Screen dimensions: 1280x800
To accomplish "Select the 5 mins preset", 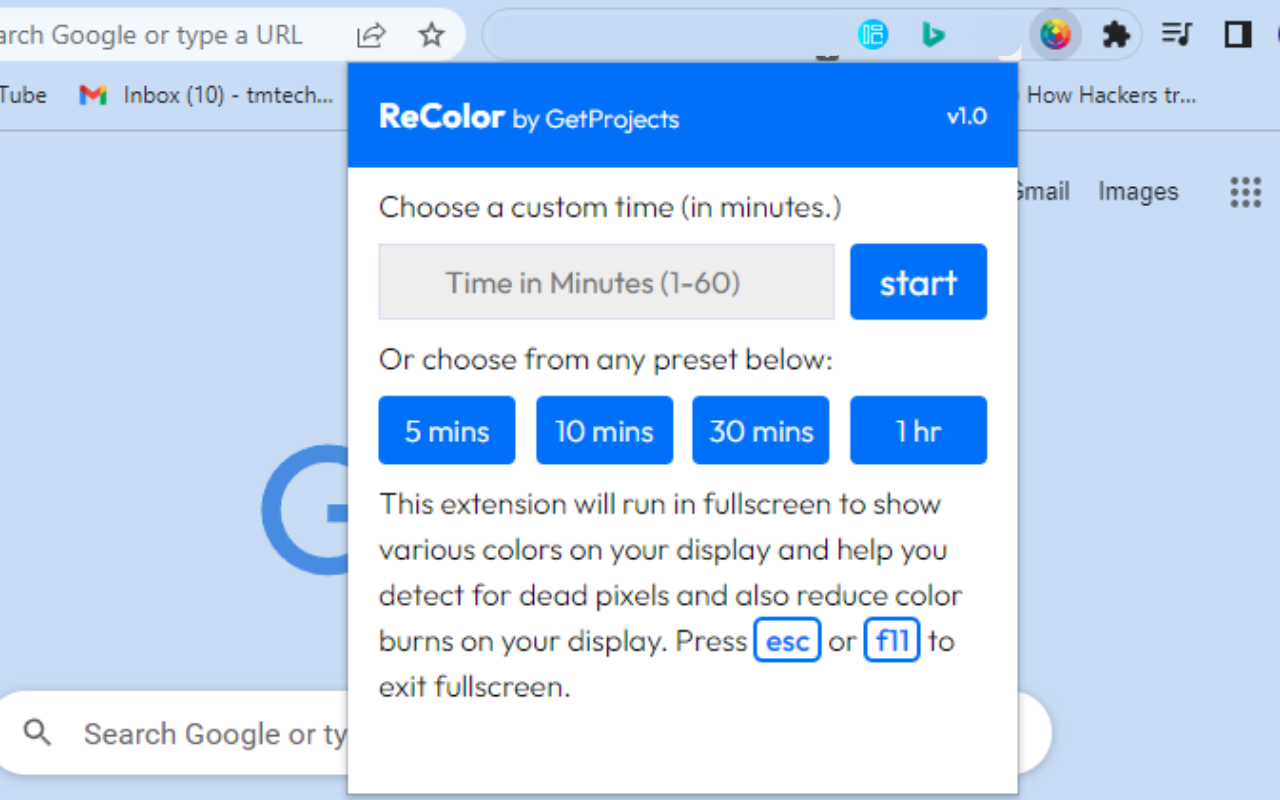I will coord(447,431).
